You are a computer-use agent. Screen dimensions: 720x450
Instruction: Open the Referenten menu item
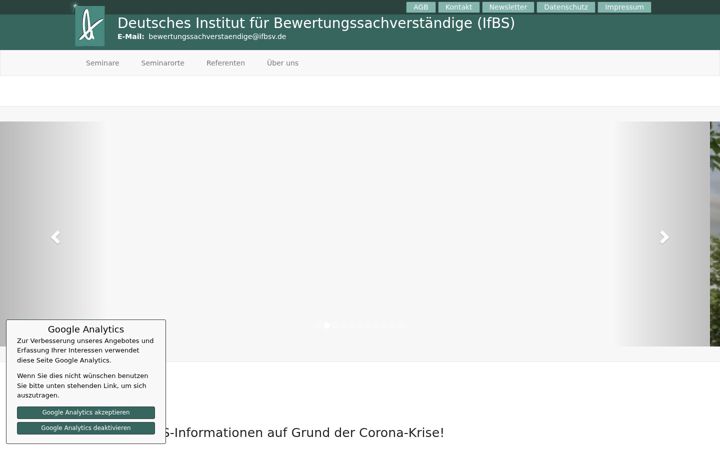[x=225, y=63]
